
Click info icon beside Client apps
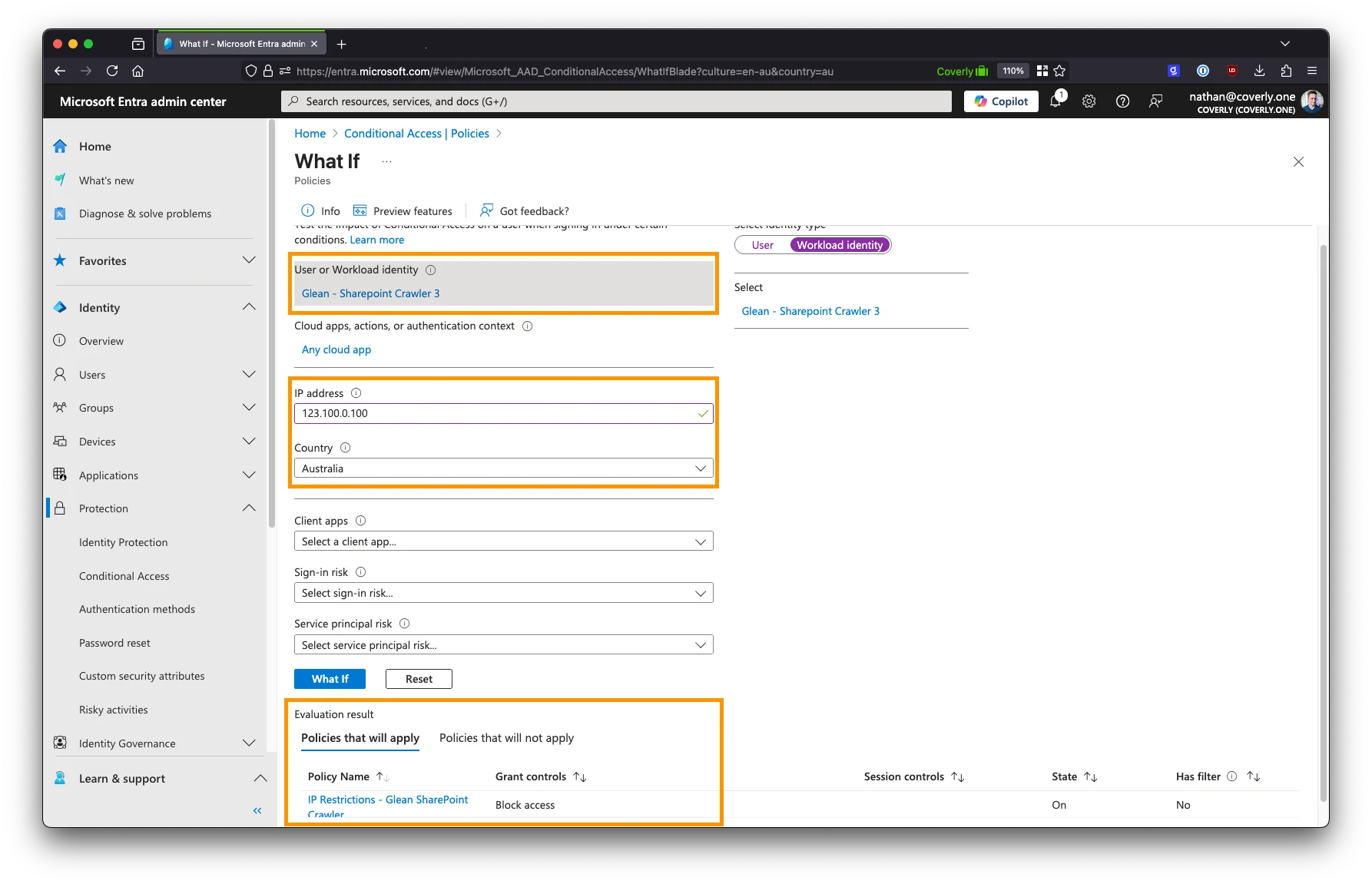(361, 520)
